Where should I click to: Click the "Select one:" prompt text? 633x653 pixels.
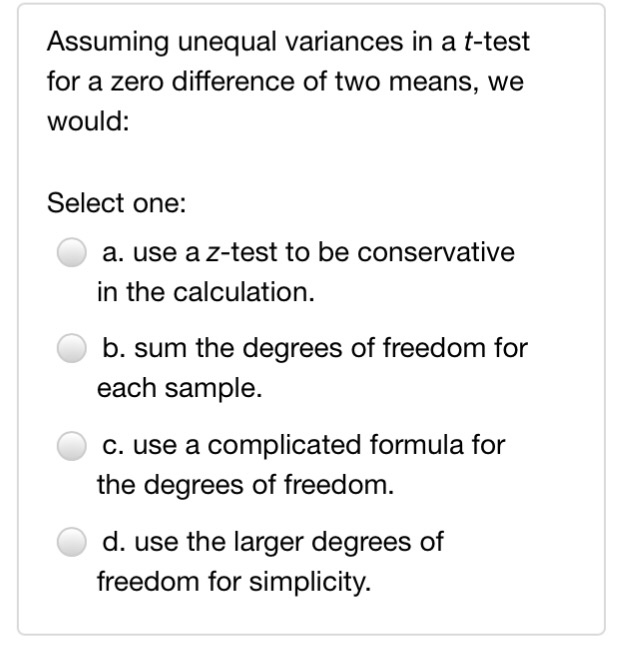click(117, 203)
